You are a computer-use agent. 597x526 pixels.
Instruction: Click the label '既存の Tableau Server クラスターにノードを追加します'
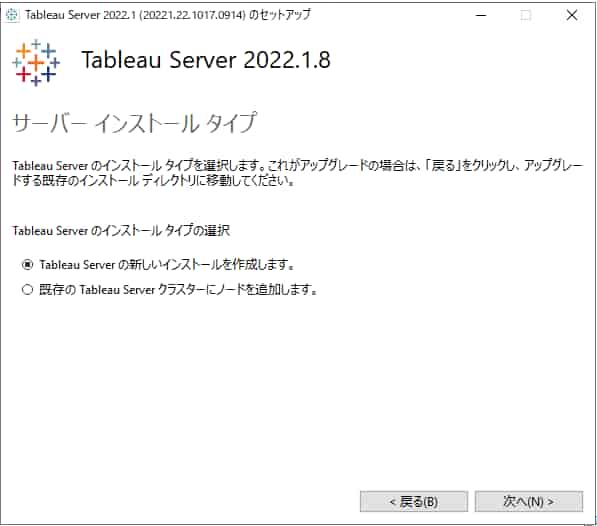click(178, 290)
